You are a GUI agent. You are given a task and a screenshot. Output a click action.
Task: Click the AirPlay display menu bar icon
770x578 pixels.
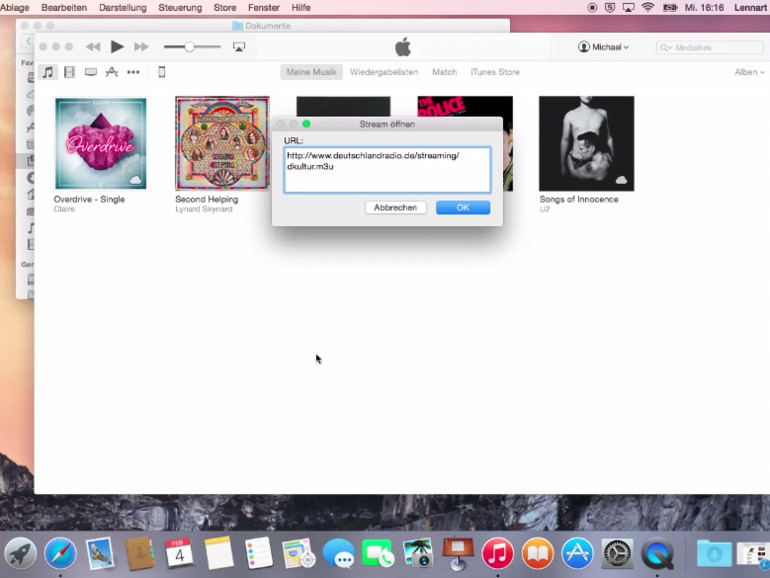pyautogui.click(x=629, y=7)
